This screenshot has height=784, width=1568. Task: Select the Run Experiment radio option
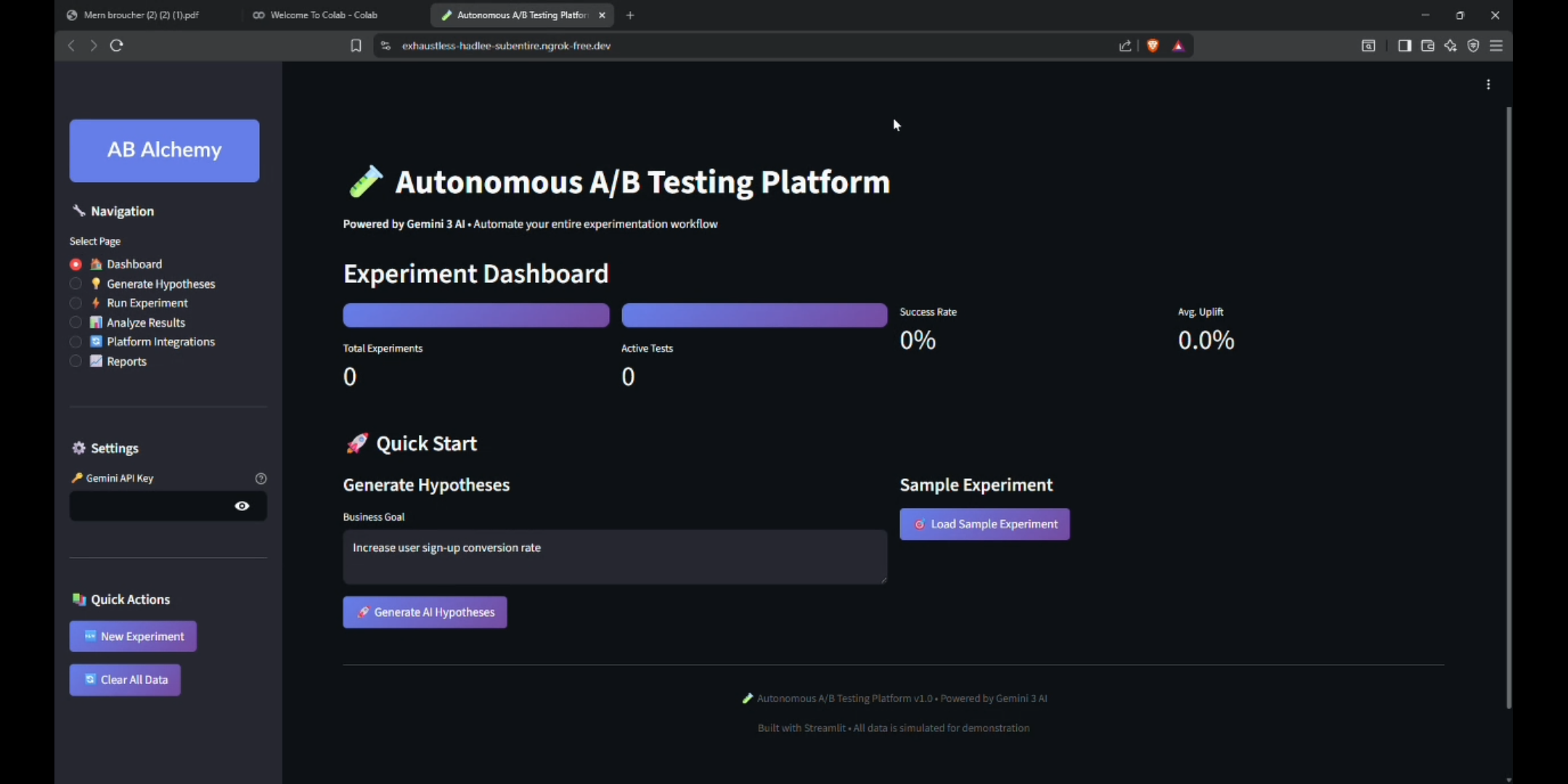click(75, 303)
